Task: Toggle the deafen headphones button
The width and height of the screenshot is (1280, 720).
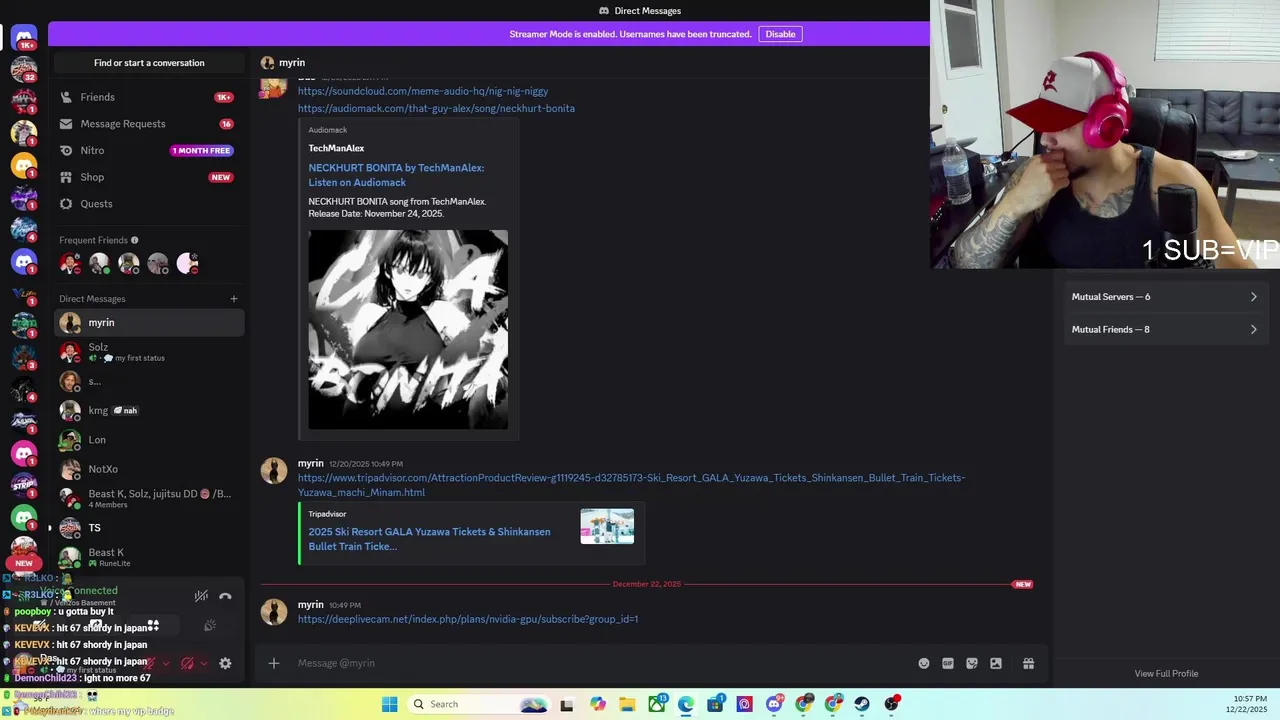Action: click(187, 663)
